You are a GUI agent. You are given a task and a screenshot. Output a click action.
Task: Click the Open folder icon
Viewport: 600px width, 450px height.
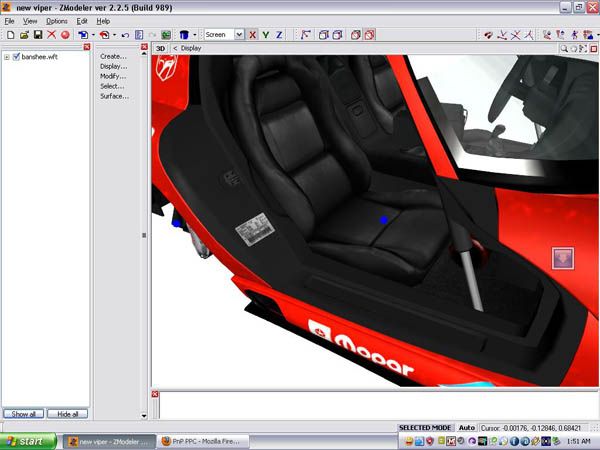pyautogui.click(x=24, y=34)
